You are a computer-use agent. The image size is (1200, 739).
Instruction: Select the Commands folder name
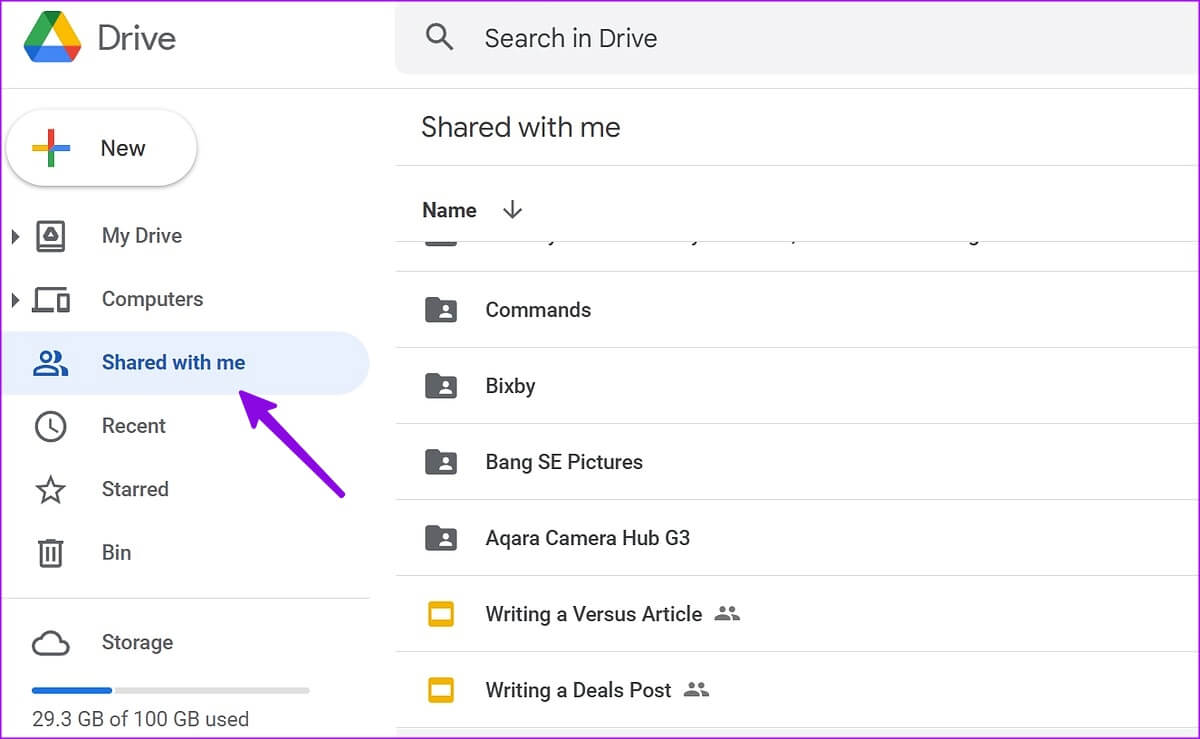point(538,310)
